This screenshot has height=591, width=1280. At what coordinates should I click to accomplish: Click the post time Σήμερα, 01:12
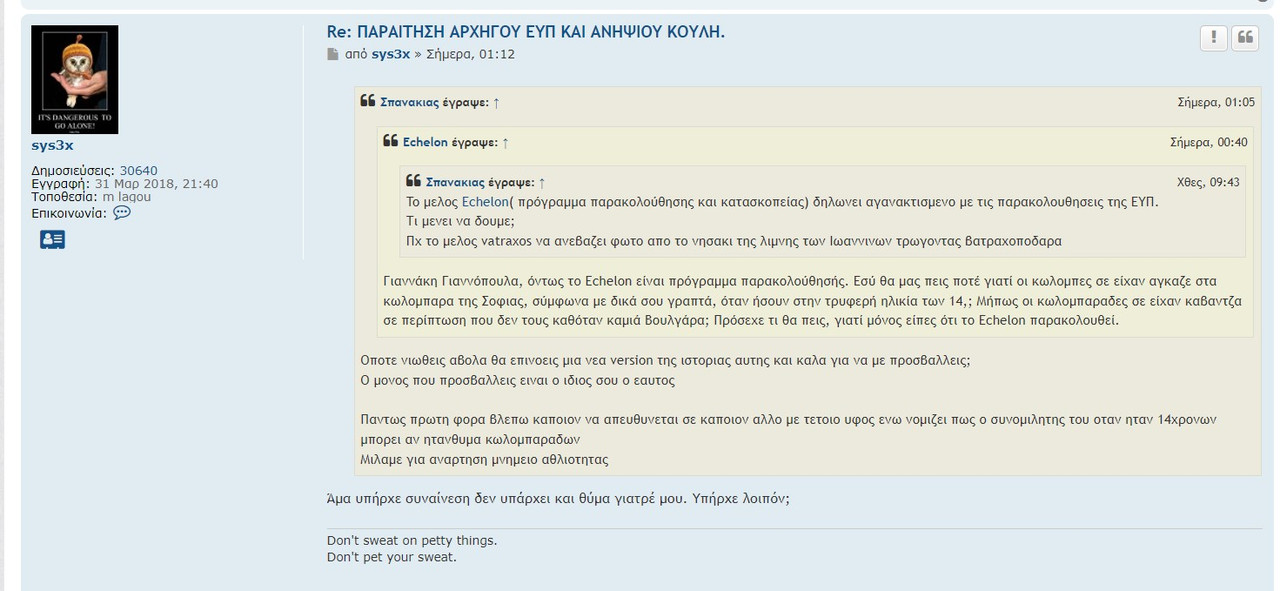[470, 54]
